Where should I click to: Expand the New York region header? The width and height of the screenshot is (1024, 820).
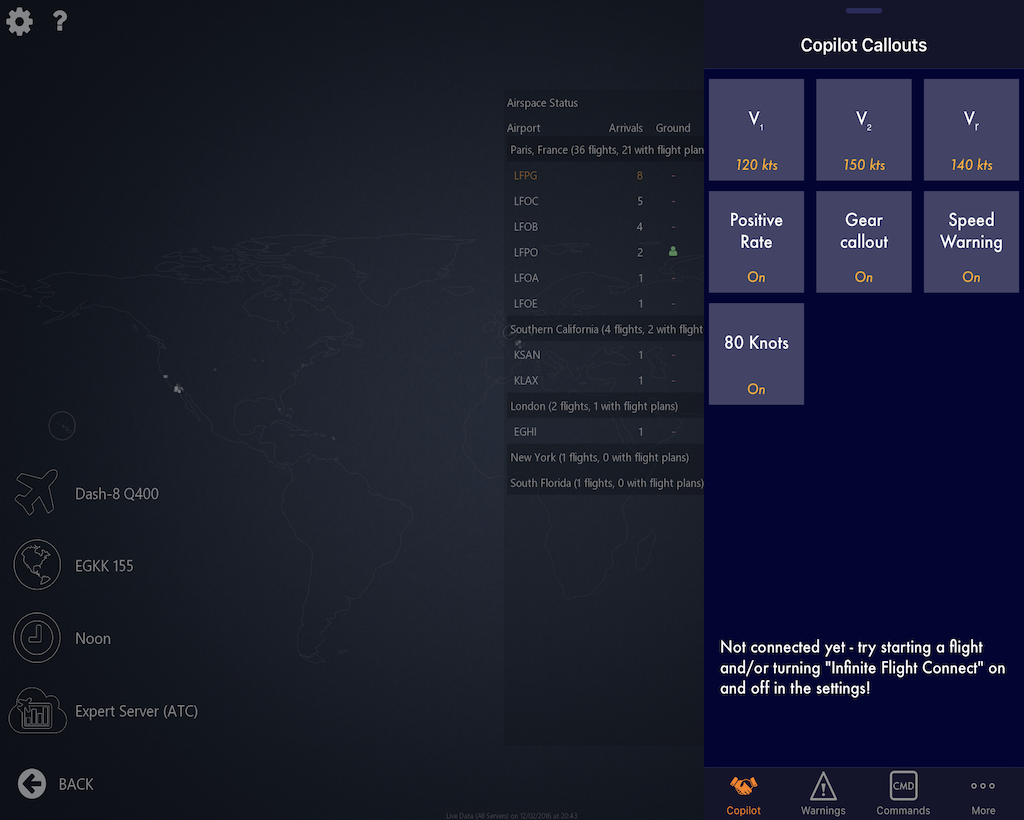[605, 458]
